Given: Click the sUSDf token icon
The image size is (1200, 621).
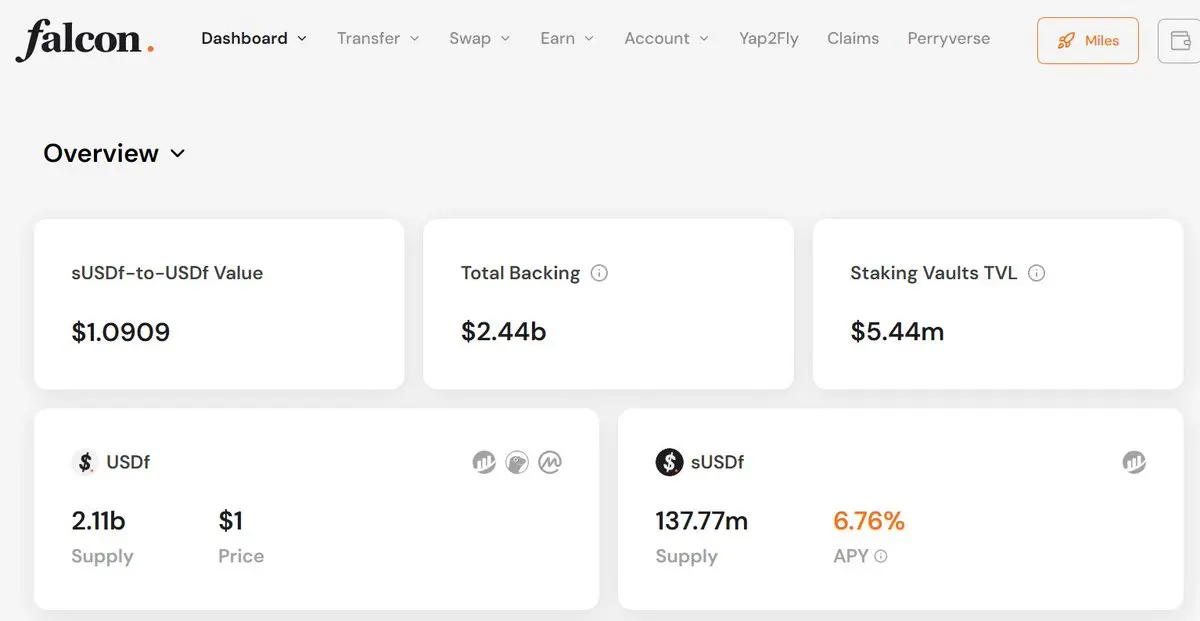Looking at the screenshot, I should (x=669, y=462).
